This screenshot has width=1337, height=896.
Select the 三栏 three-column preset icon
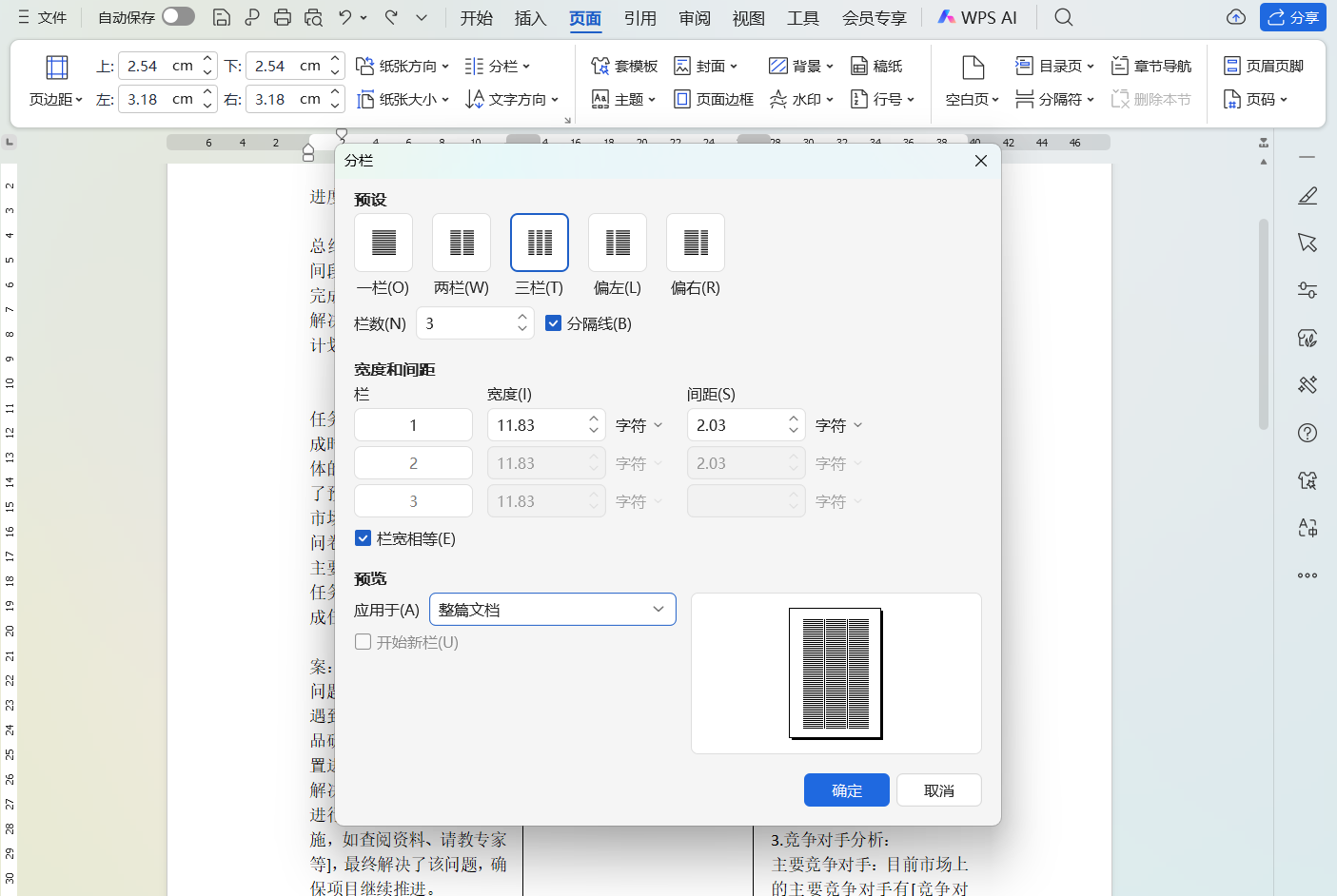pyautogui.click(x=539, y=243)
